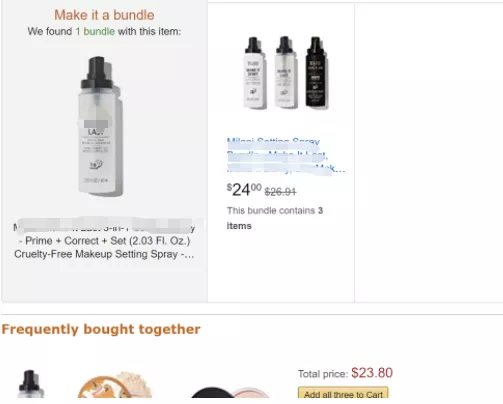The image size is (503, 404).
Task: Click the black bottle in the bundle image
Action: (x=316, y=73)
